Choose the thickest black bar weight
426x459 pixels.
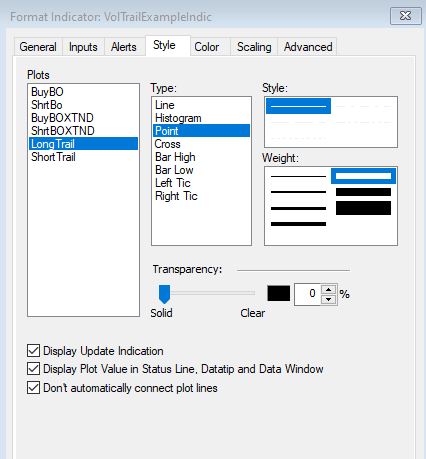click(363, 208)
